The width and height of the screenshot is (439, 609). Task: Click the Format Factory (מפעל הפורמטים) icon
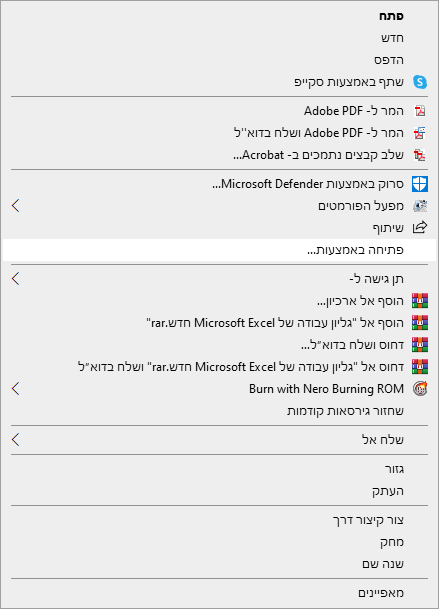coord(420,206)
